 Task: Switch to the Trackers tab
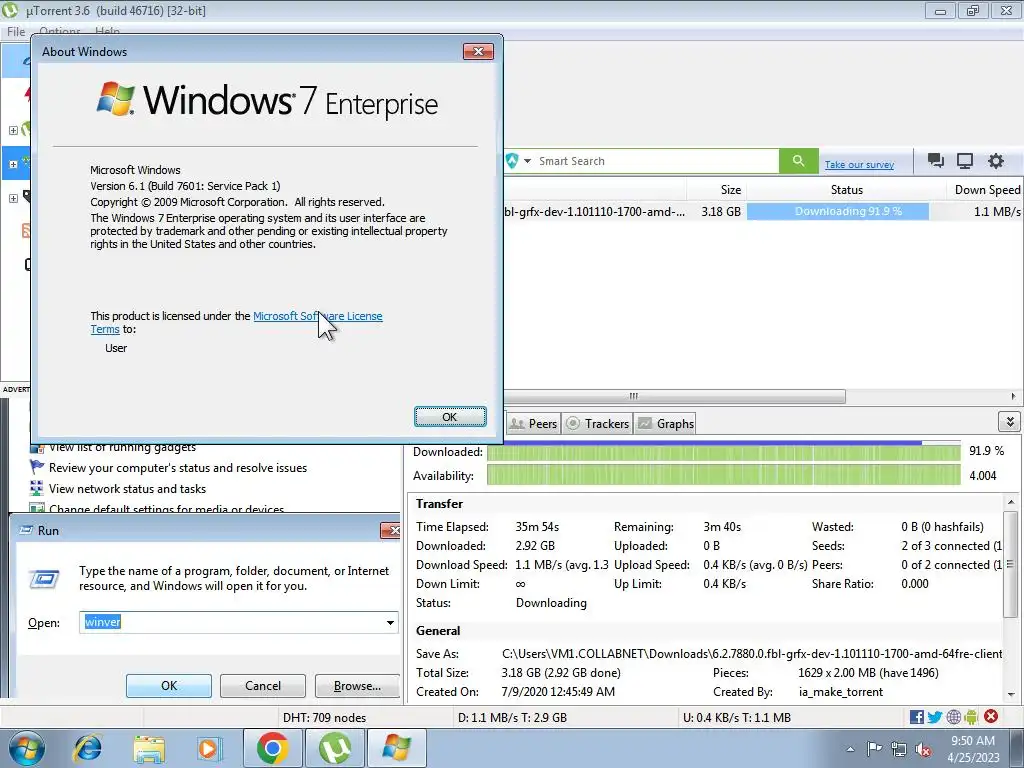click(x=598, y=424)
